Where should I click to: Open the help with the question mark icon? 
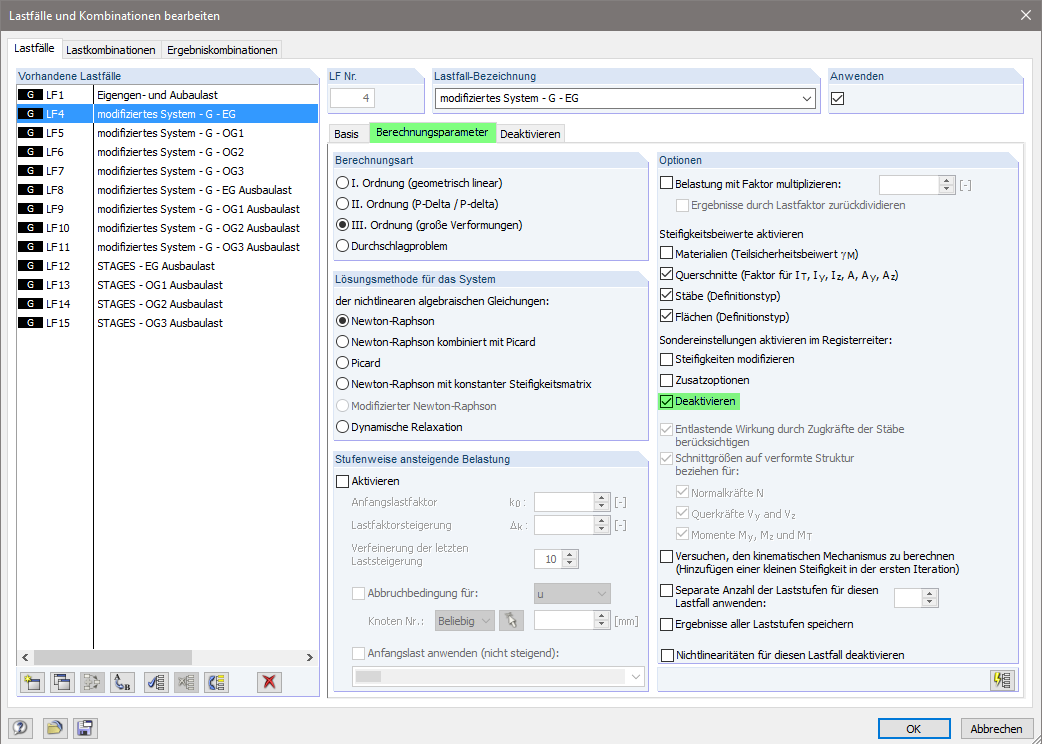click(21, 727)
